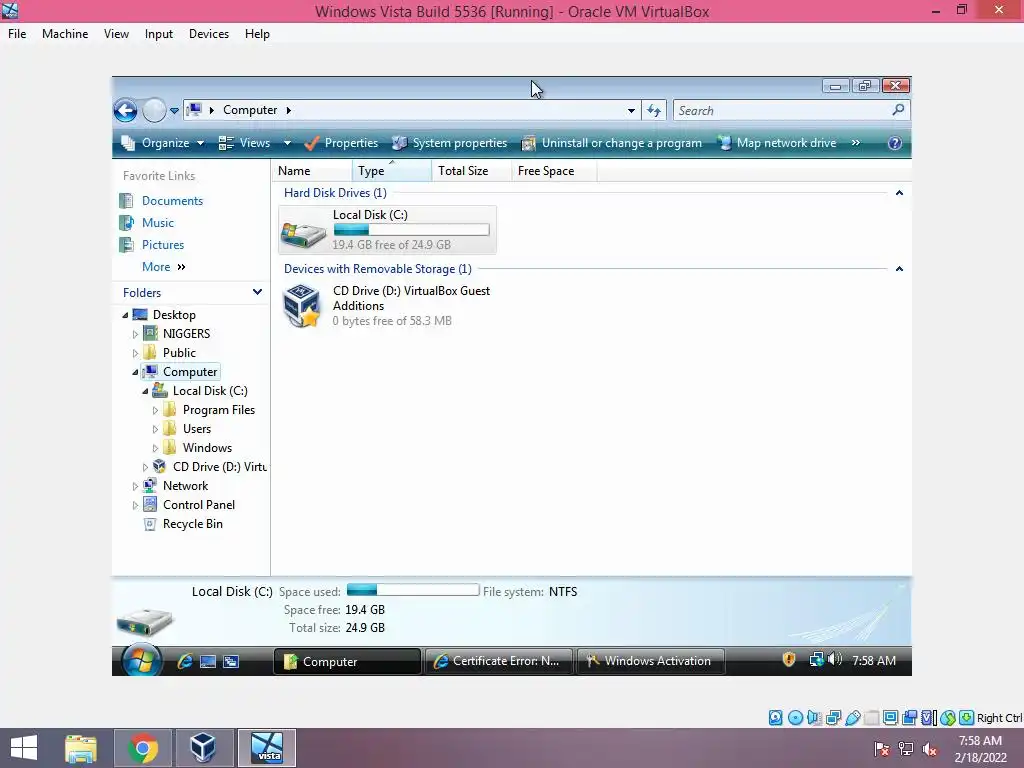Click the VirtualBox hard disk activity indicator
This screenshot has width=1024, height=768.
pyautogui.click(x=775, y=718)
